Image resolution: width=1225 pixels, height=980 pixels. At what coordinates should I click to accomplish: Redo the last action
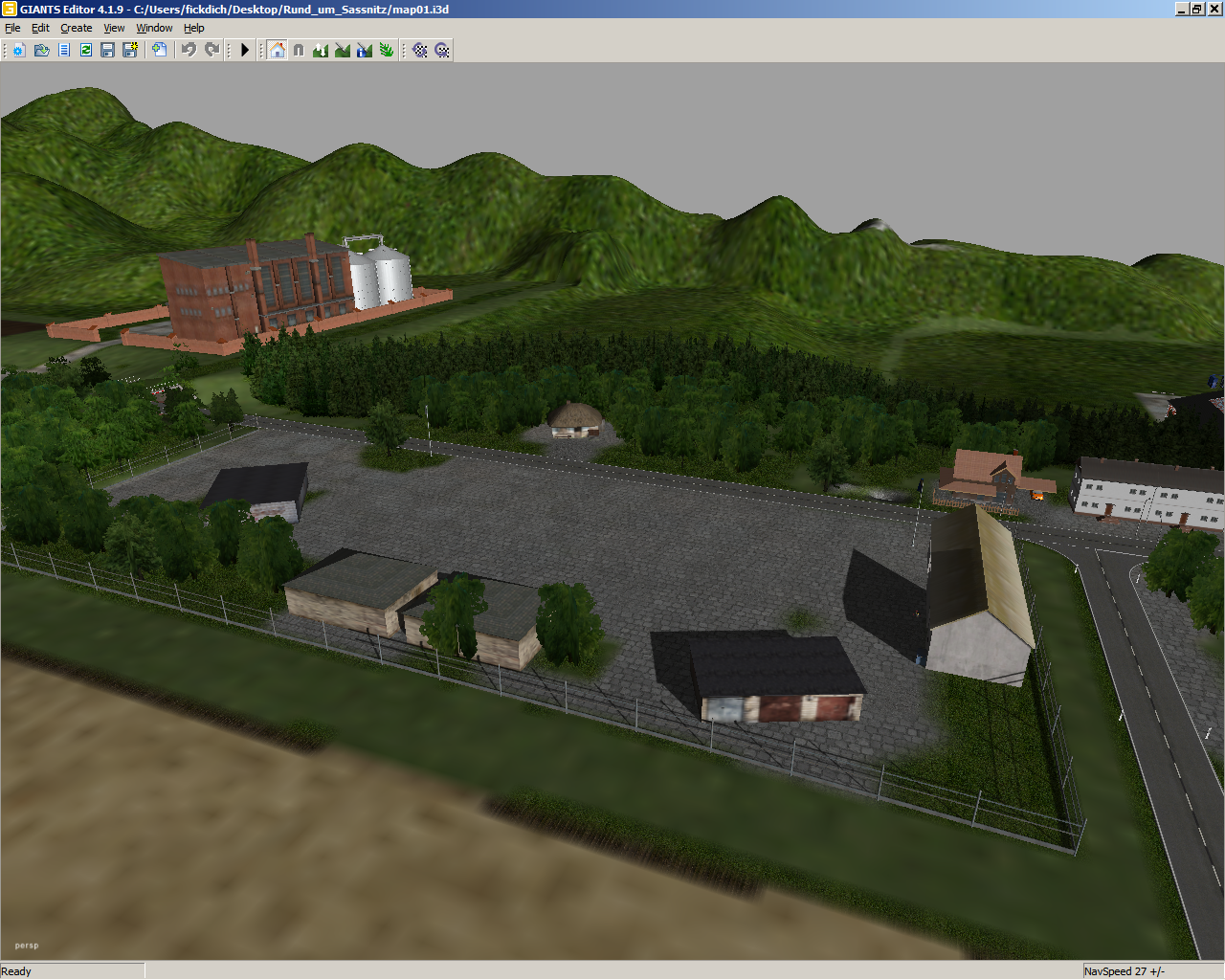click(212, 50)
